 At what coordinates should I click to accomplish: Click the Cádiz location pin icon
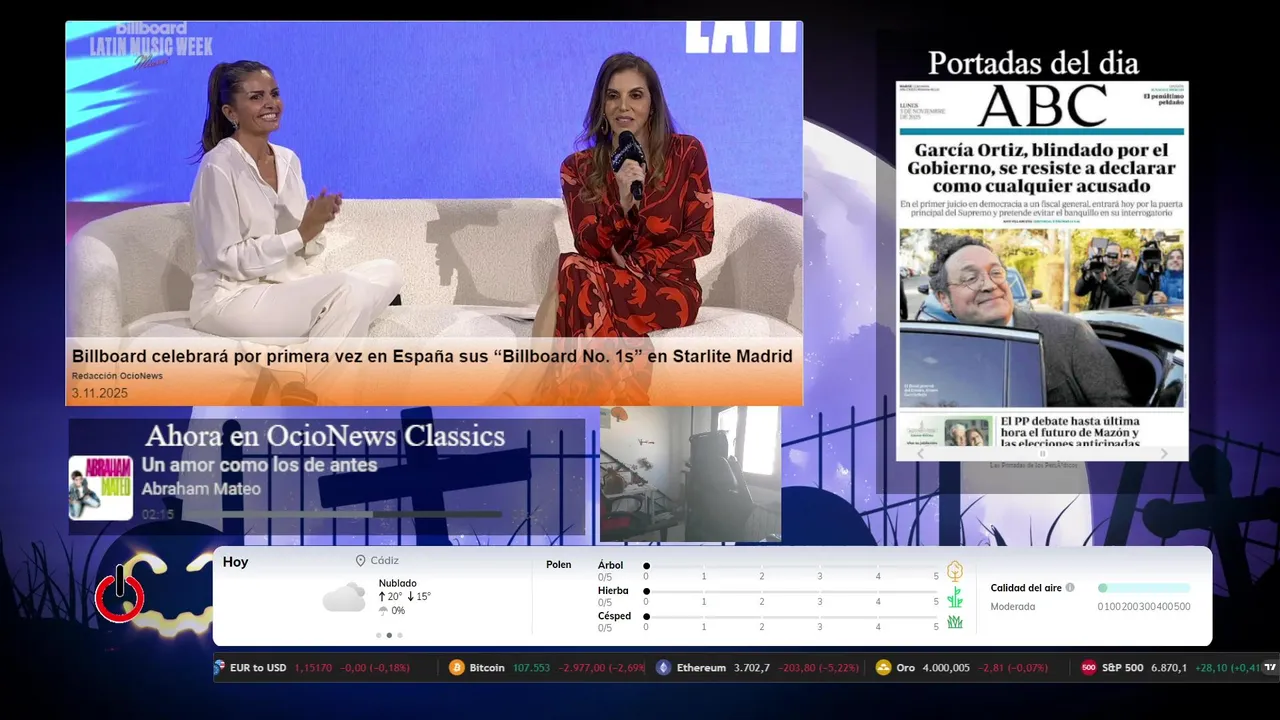360,561
